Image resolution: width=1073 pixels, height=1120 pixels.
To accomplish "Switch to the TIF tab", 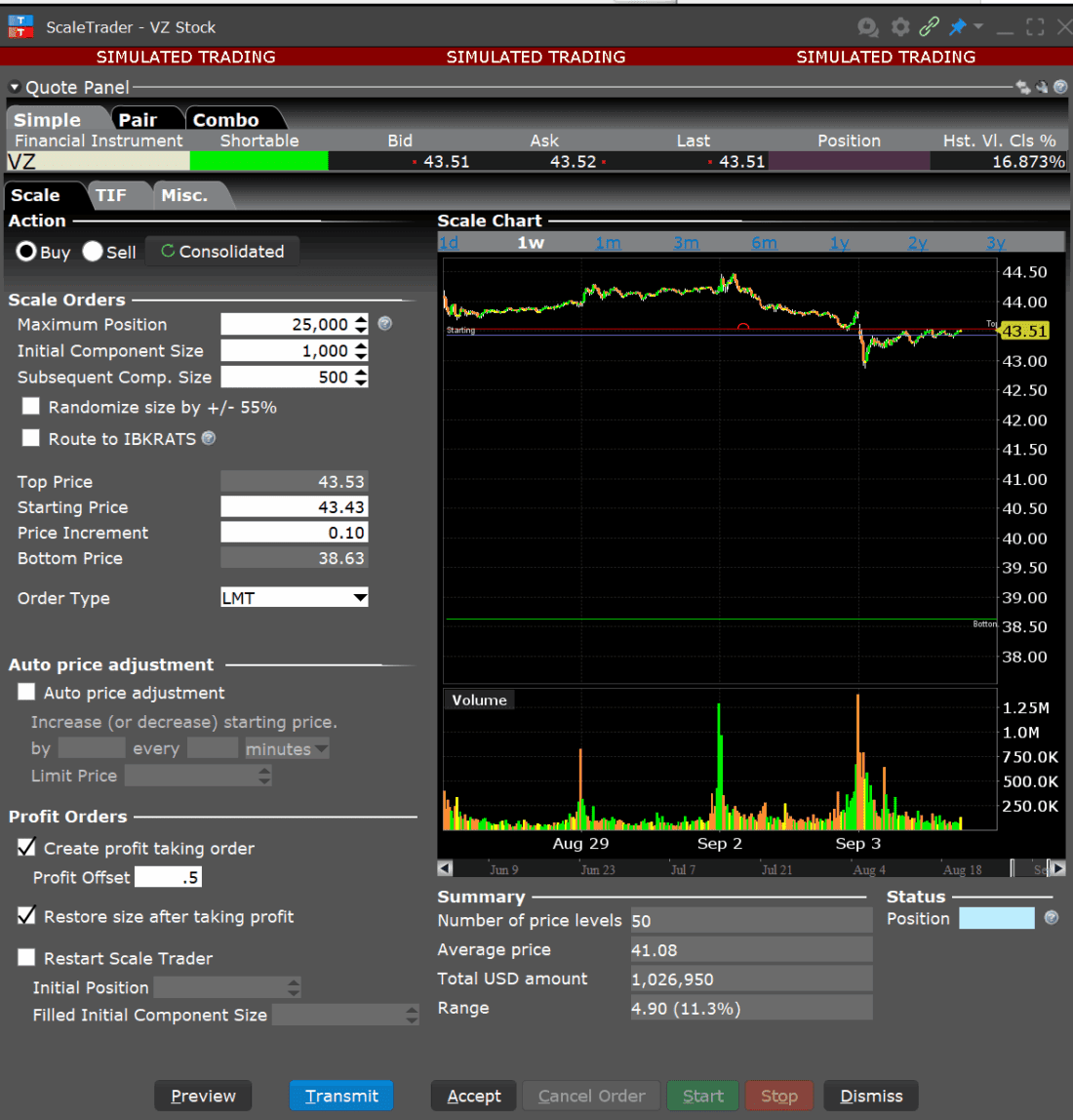I will [111, 195].
